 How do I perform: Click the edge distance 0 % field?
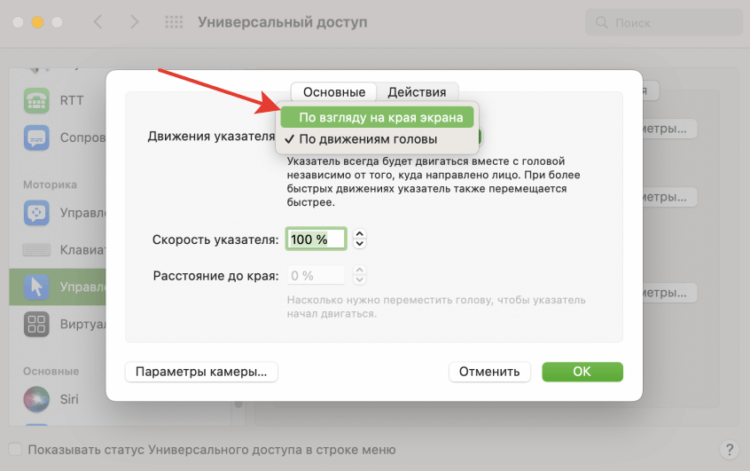pos(316,275)
